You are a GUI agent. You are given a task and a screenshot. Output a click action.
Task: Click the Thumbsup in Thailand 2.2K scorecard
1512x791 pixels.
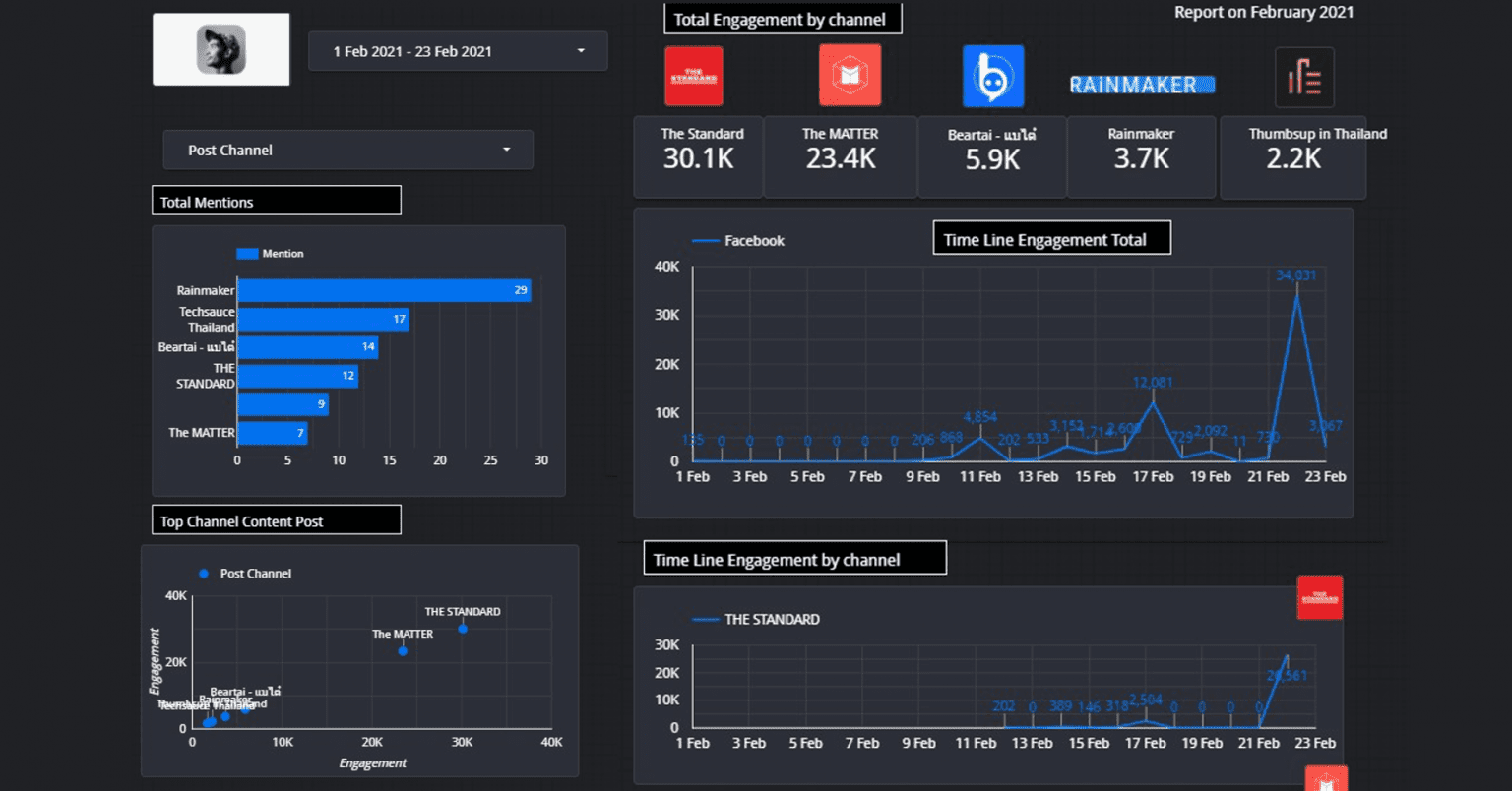point(1293,157)
